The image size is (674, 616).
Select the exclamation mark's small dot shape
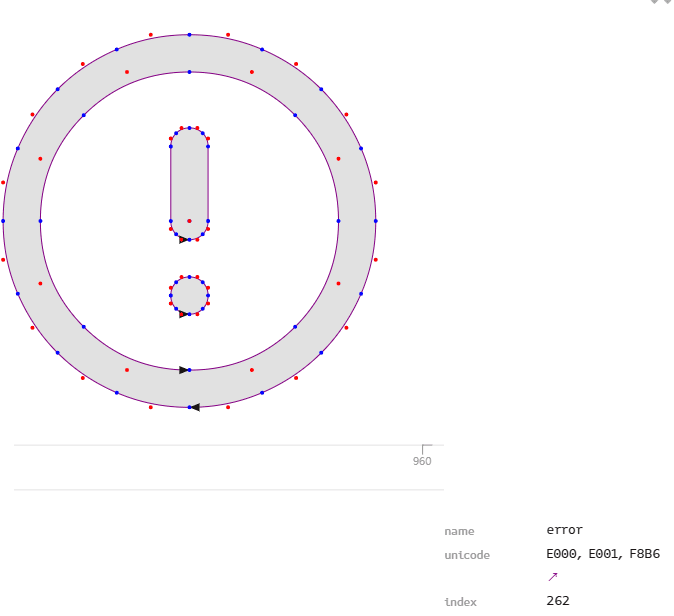189,296
